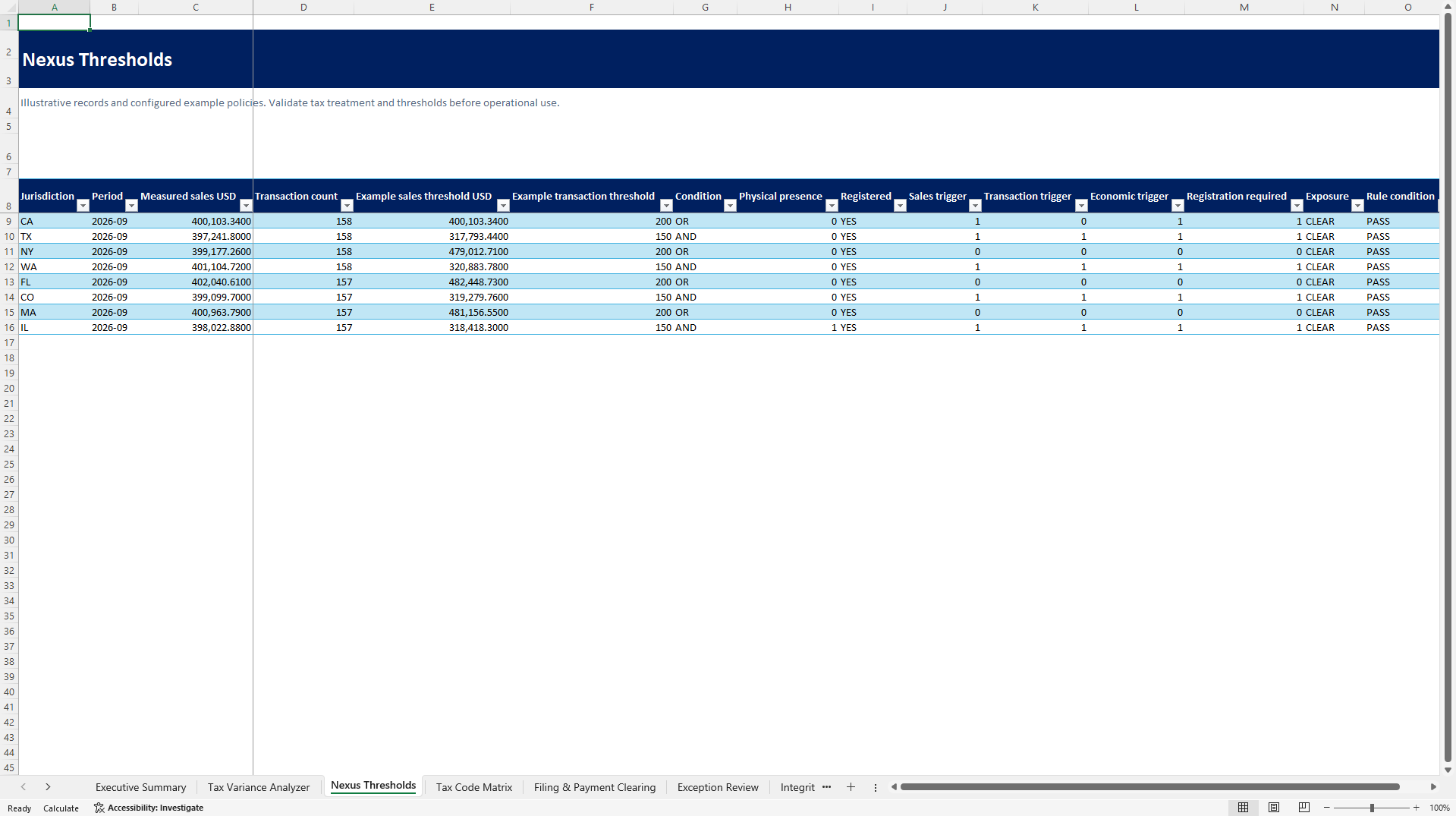Click Accessibility: Investigate in status bar
1456x816 pixels.
tap(149, 808)
